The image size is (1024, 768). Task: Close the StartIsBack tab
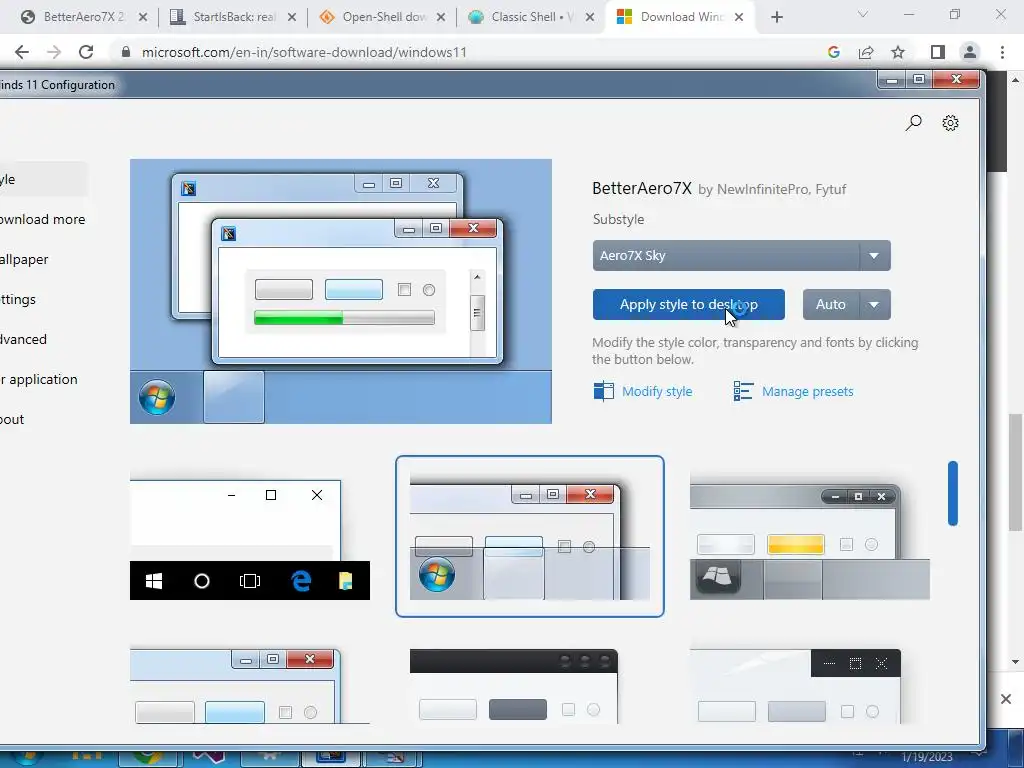click(x=292, y=18)
